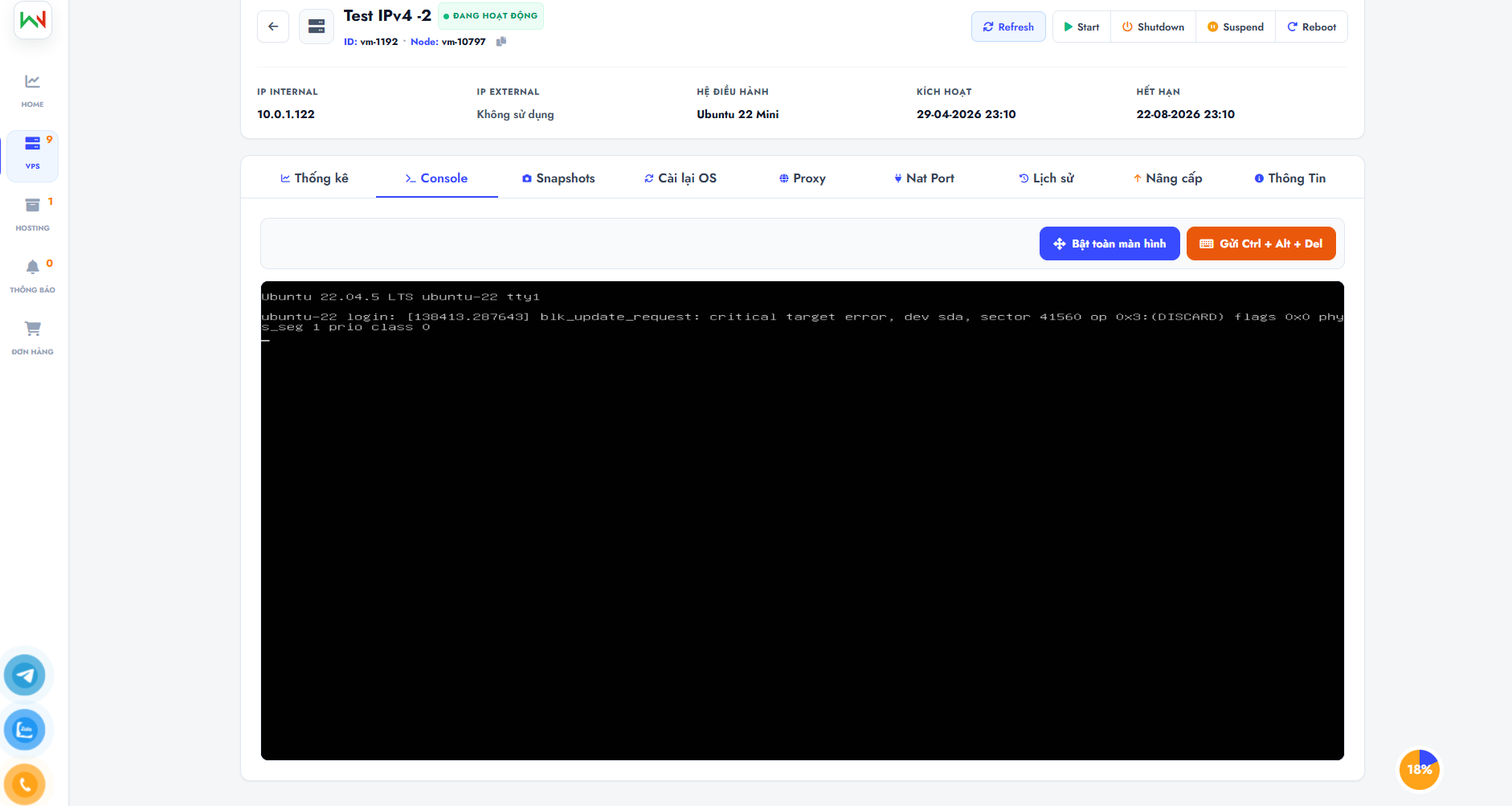Screen dimensions: 1512x806
Task: Click the Ubuntu 22 Mini OS value
Action: pyautogui.click(x=738, y=114)
